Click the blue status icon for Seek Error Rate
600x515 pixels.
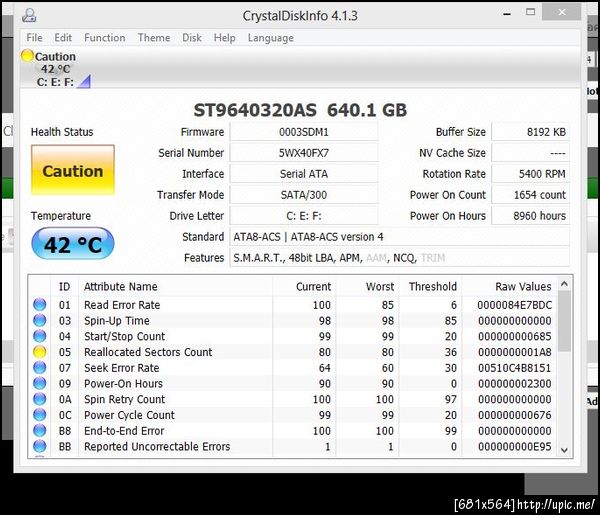[40, 367]
